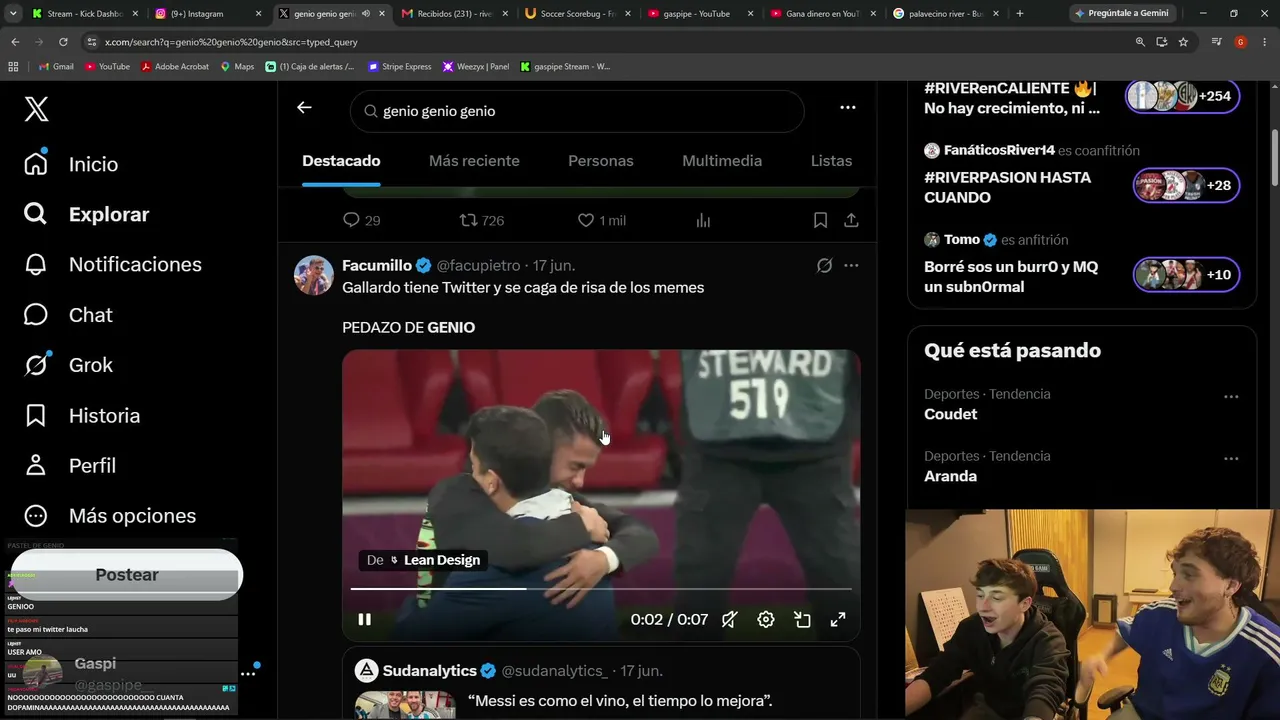This screenshot has height=720, width=1280.
Task: Open Sudanalytics quoted post author
Action: 429,671
